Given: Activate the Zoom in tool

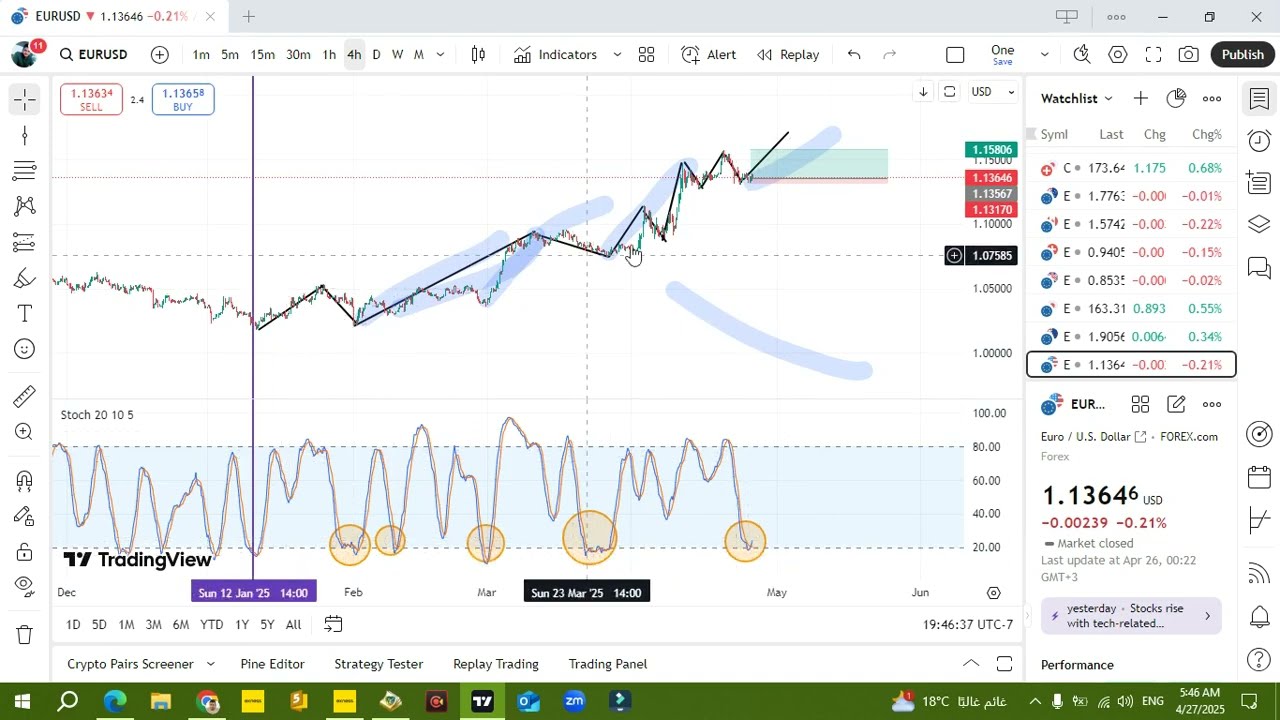Looking at the screenshot, I should click(25, 432).
